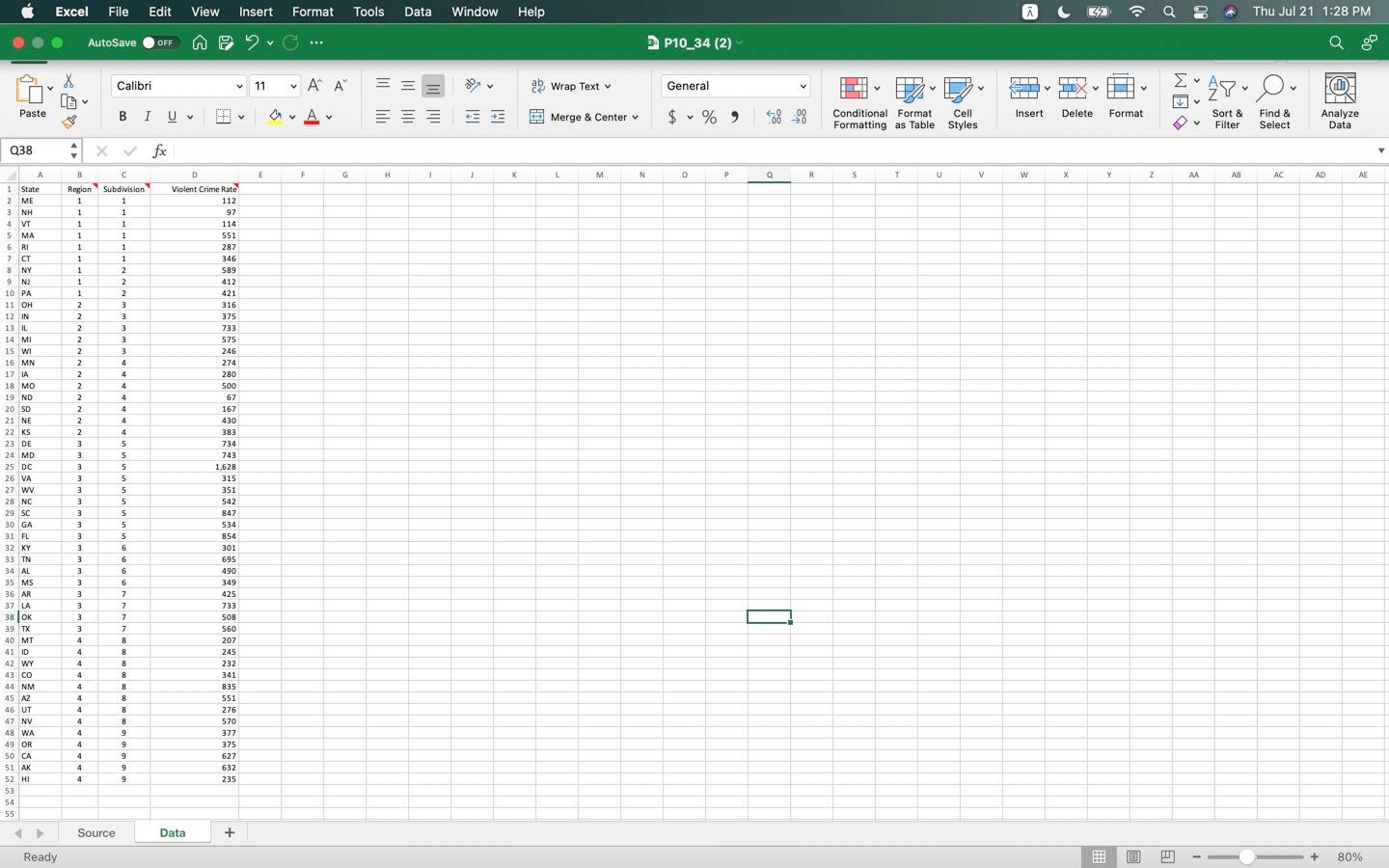Image resolution: width=1389 pixels, height=868 pixels.
Task: Open Find & Select tools
Action: click(1274, 102)
